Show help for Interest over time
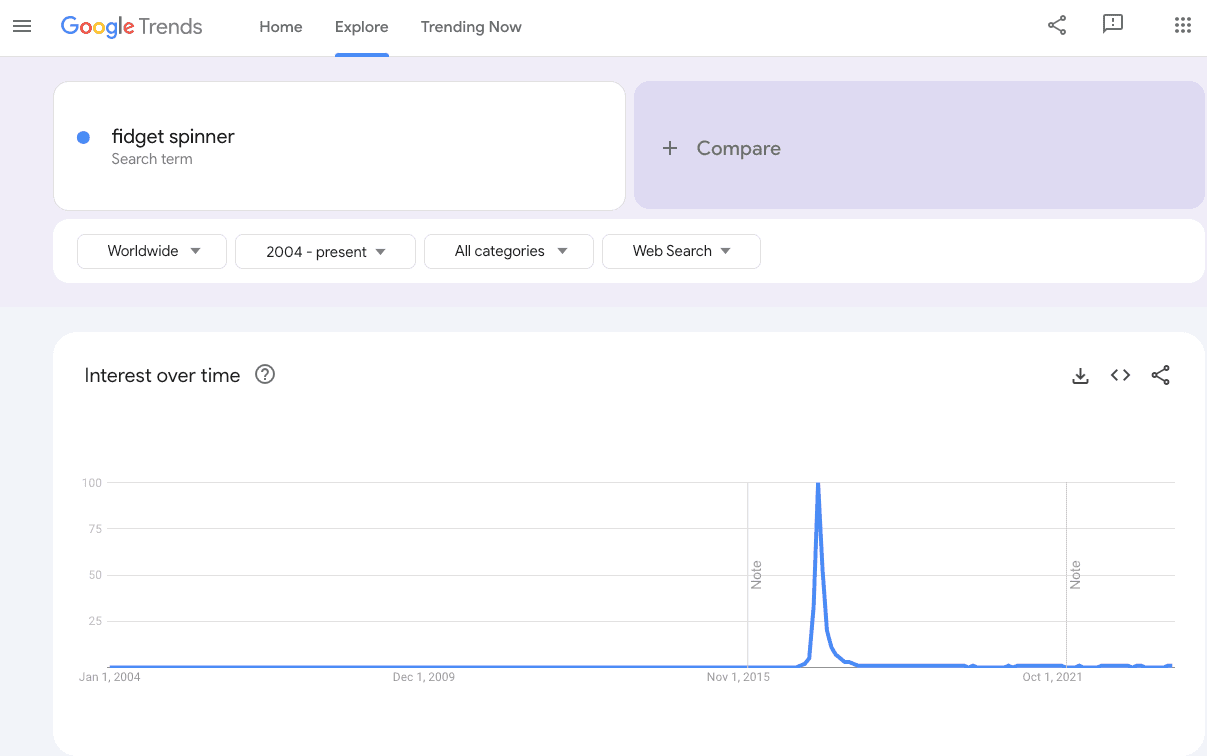This screenshot has height=756, width=1207. [x=265, y=375]
